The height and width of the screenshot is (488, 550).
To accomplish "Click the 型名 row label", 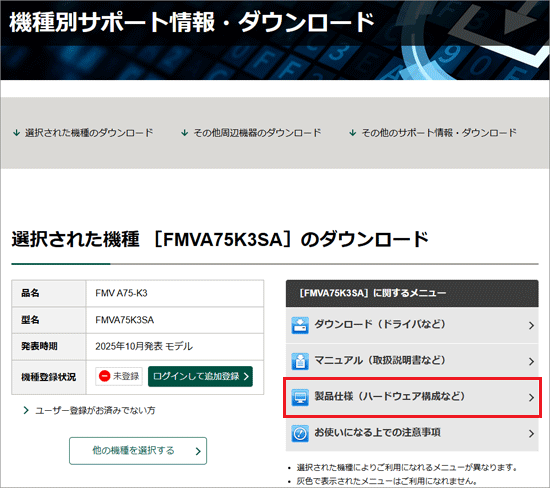I will click(30, 320).
